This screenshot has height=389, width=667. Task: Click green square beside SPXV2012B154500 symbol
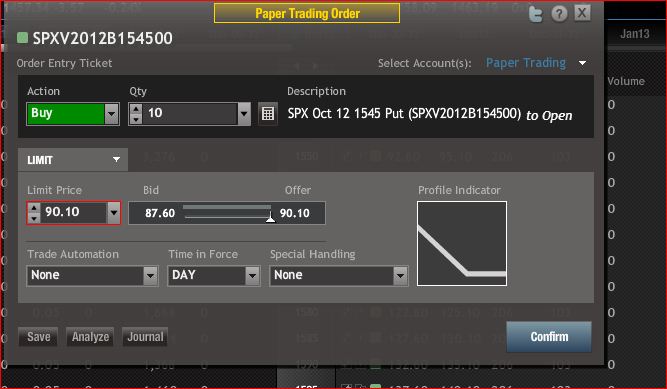click(x=22, y=38)
